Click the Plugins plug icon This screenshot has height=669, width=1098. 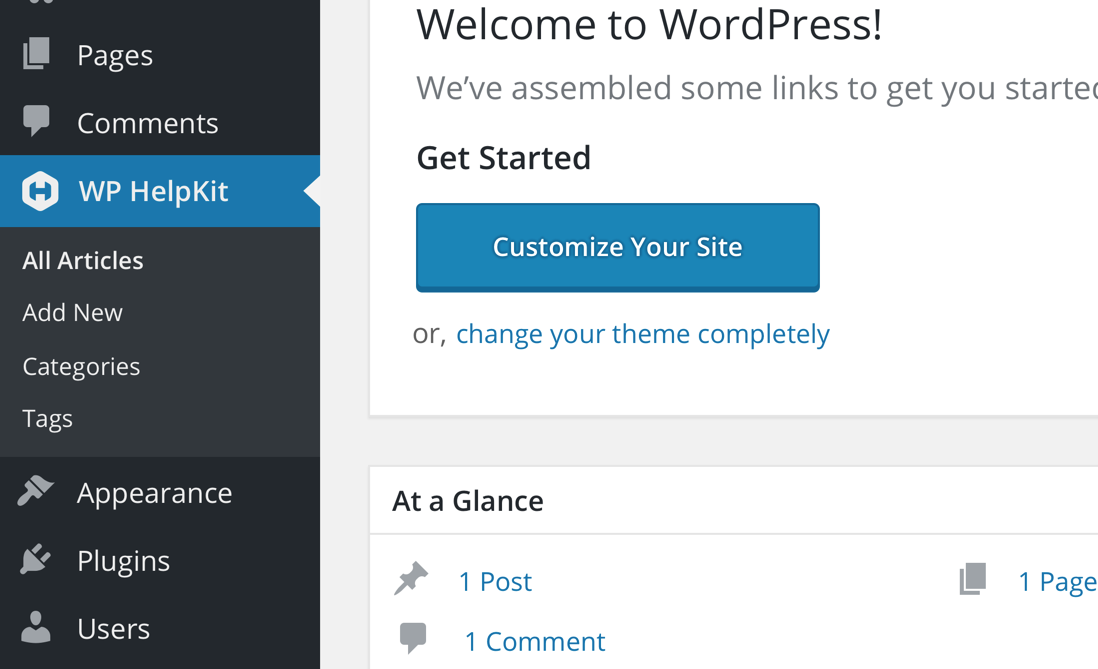pos(36,559)
